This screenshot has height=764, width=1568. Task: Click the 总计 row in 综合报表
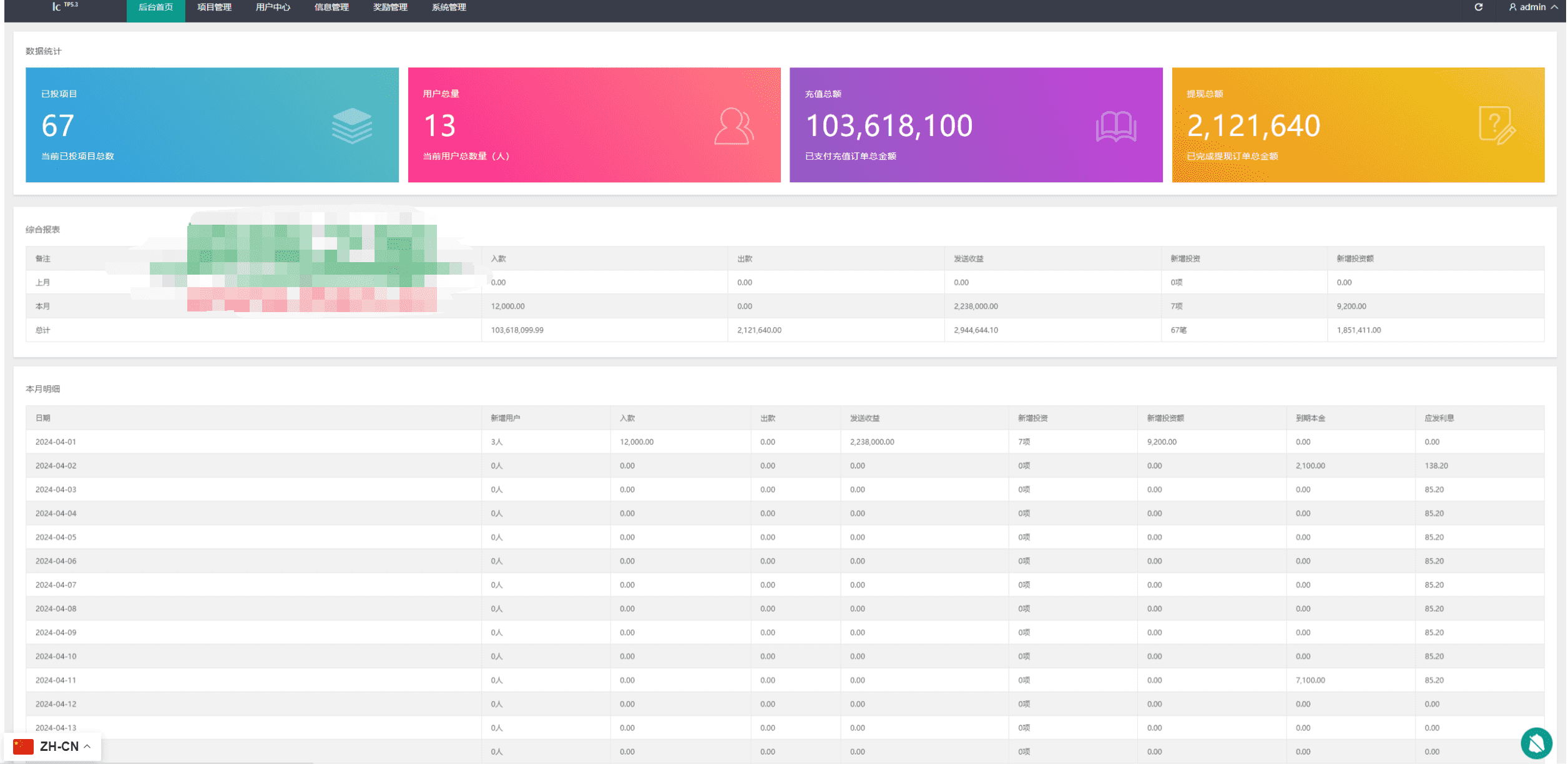click(785, 330)
